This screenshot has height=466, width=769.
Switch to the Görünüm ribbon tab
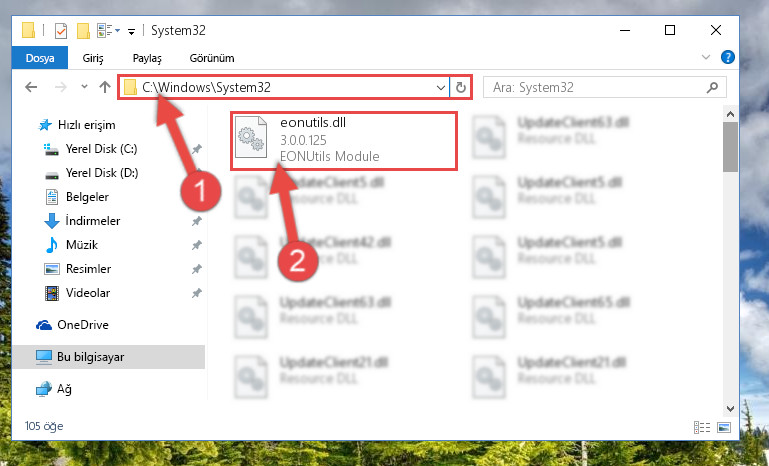pos(212,58)
